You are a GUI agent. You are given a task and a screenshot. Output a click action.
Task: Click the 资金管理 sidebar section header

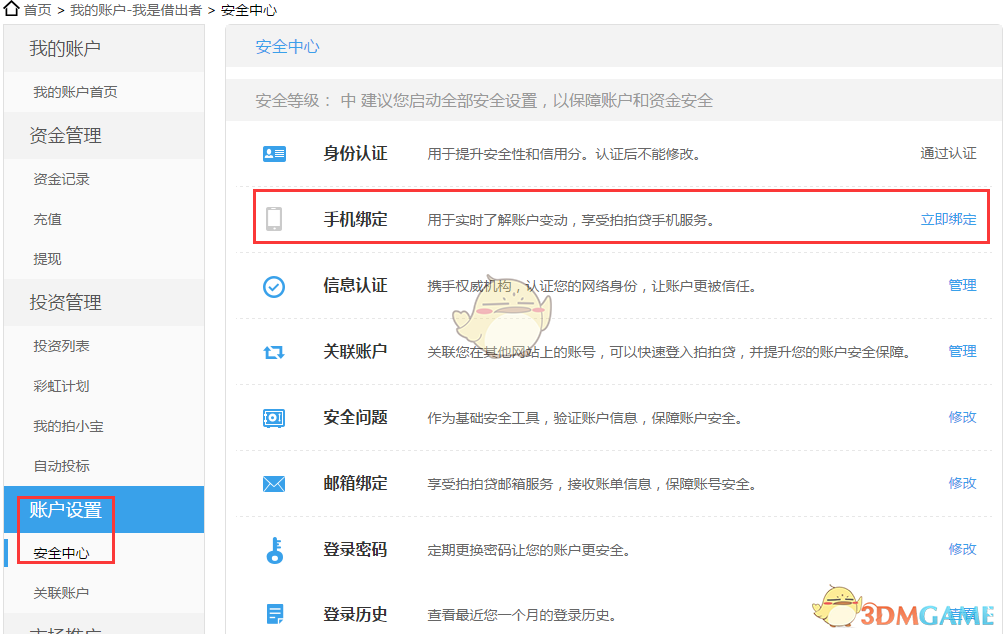(104, 135)
